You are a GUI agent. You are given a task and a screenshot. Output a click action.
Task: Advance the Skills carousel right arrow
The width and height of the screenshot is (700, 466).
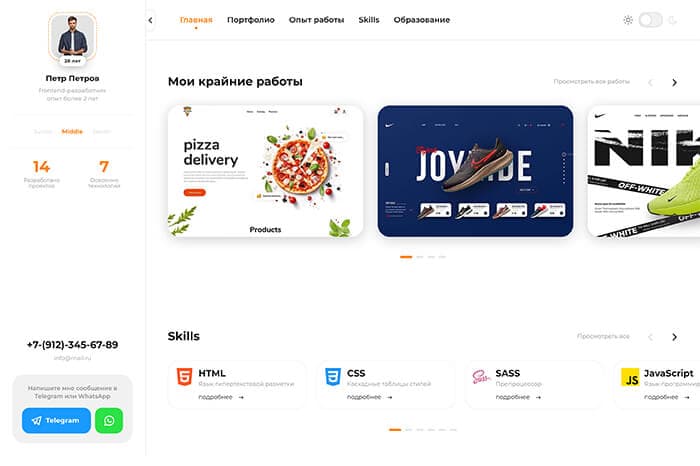675,337
